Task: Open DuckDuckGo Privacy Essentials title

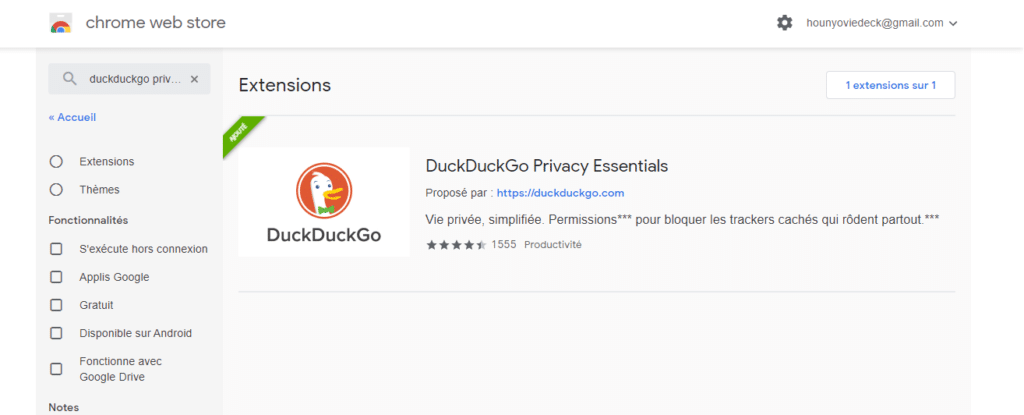Action: (547, 166)
